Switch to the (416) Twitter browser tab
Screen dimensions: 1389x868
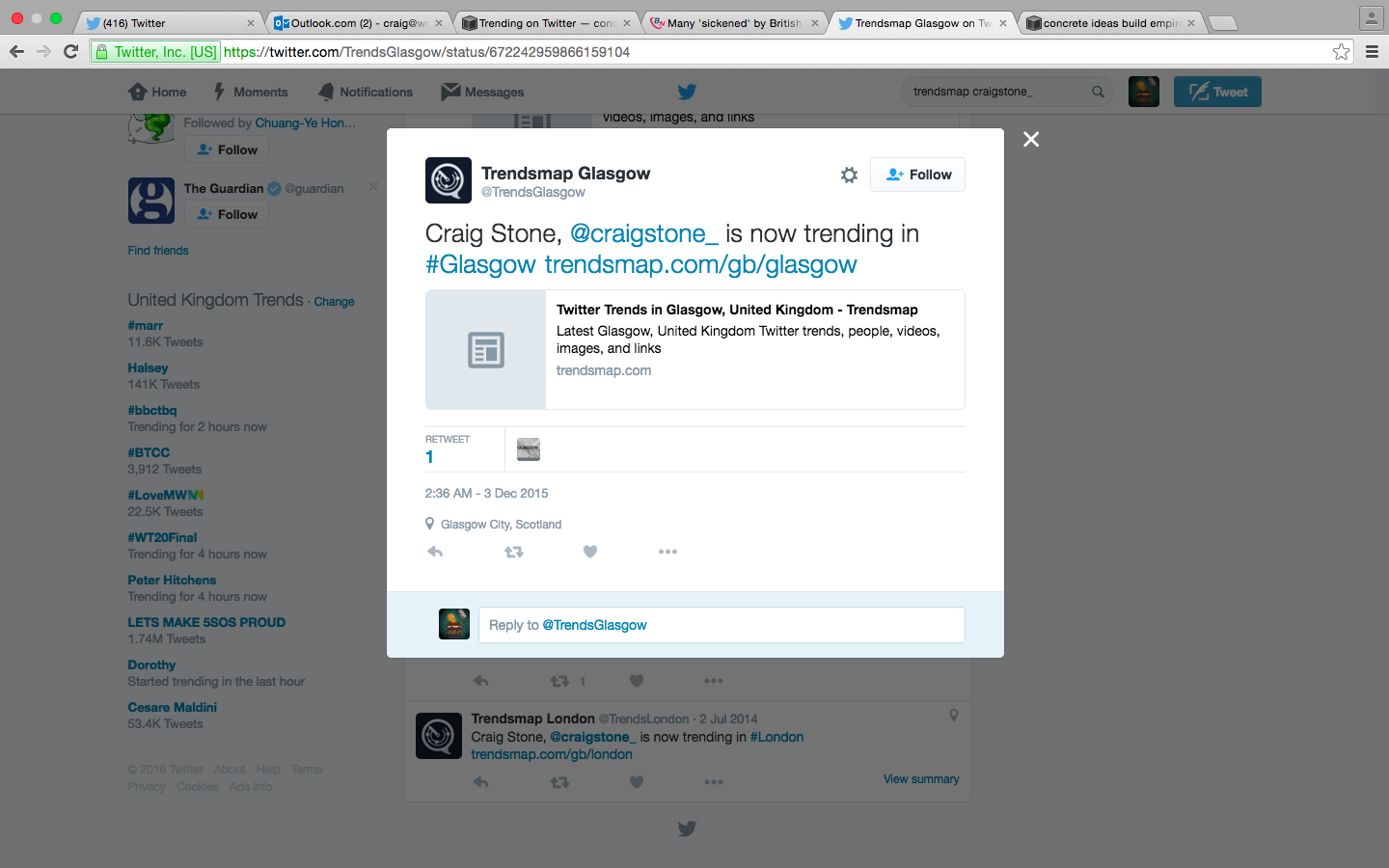(169, 23)
